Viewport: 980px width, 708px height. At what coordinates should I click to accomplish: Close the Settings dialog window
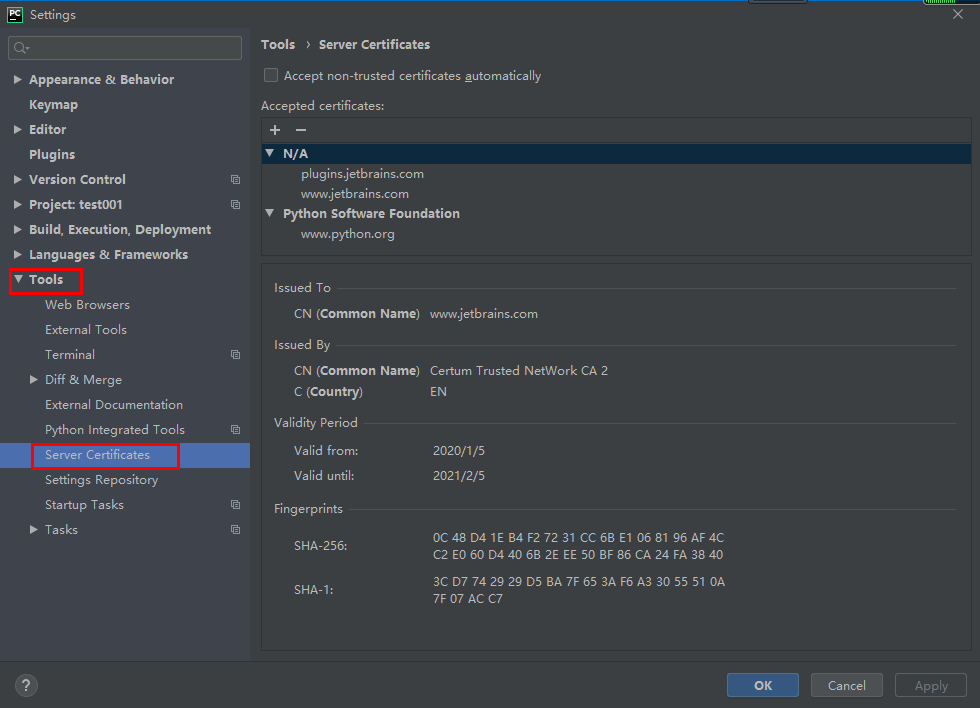tap(958, 14)
